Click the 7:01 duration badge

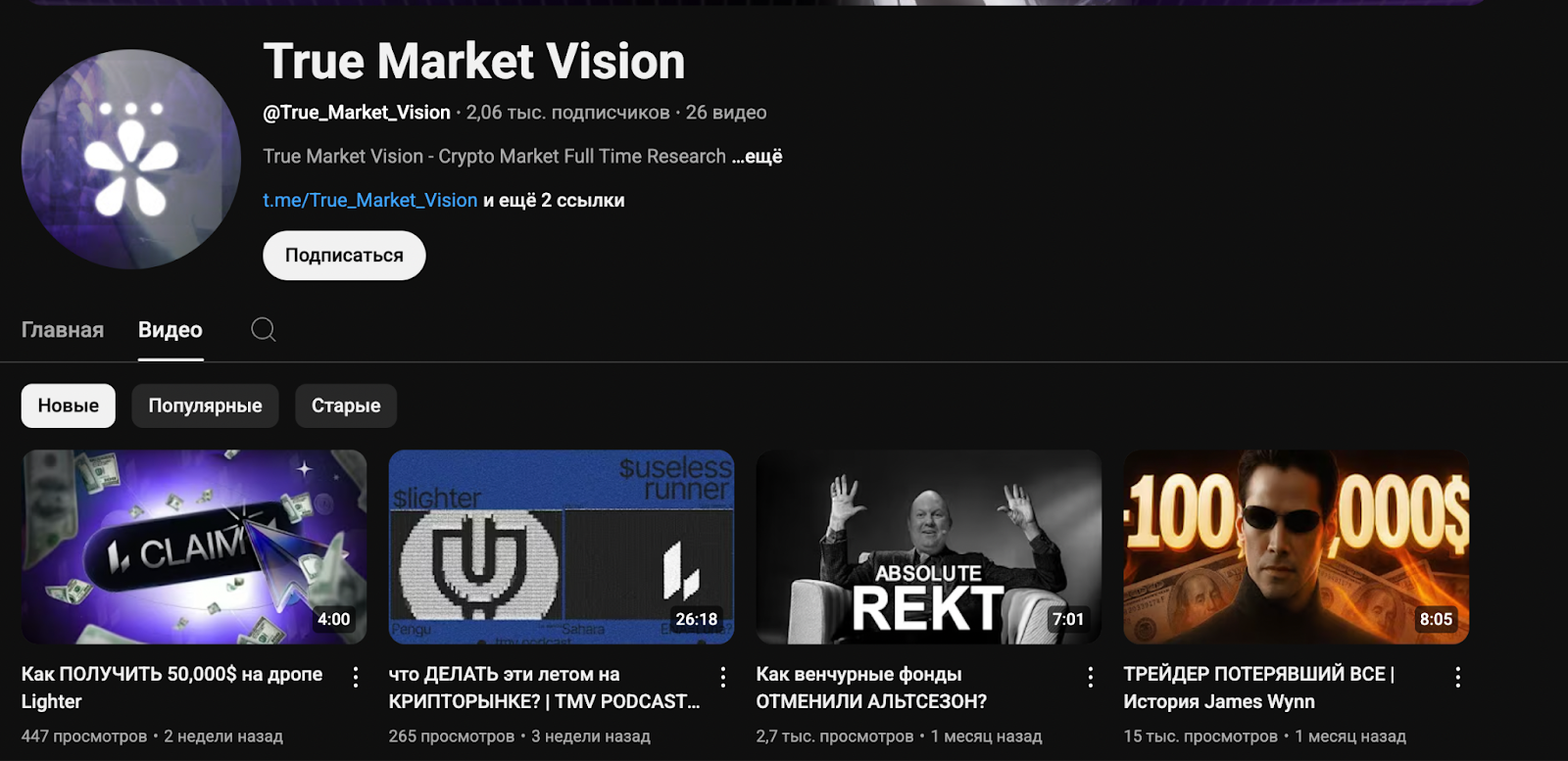pos(1068,619)
